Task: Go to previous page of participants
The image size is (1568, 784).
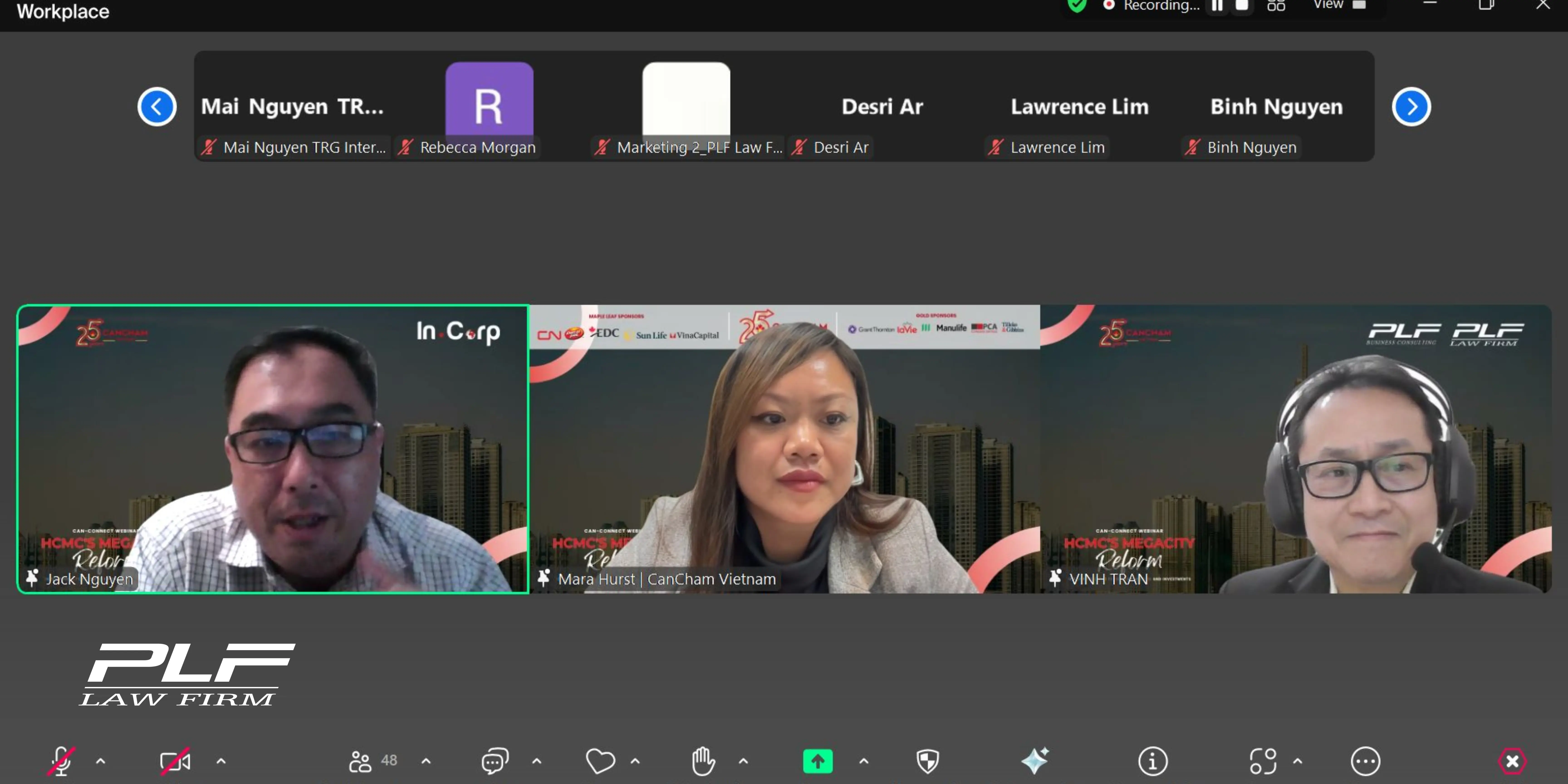Action: [157, 107]
